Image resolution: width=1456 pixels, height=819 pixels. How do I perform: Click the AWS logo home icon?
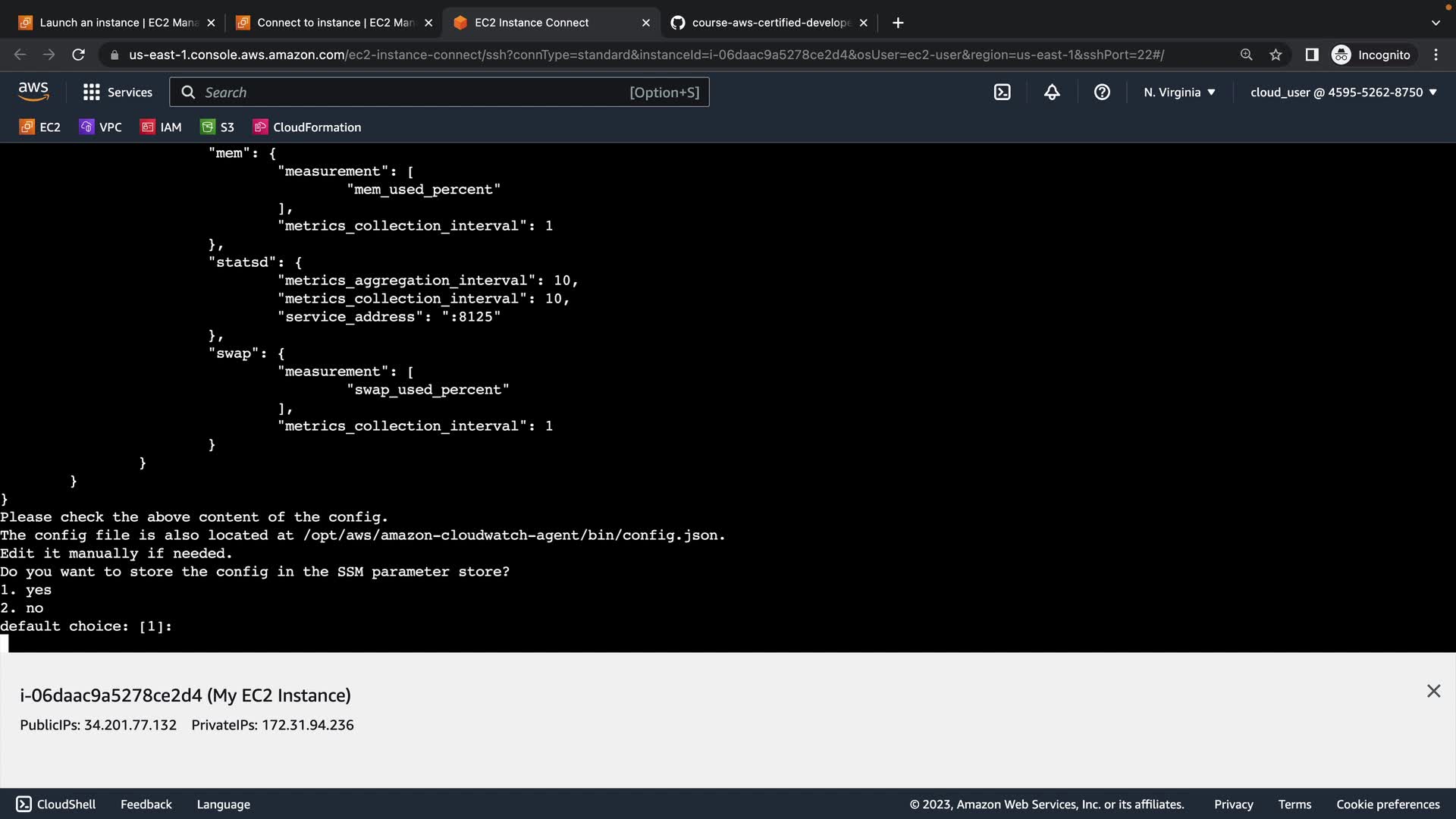tap(33, 92)
